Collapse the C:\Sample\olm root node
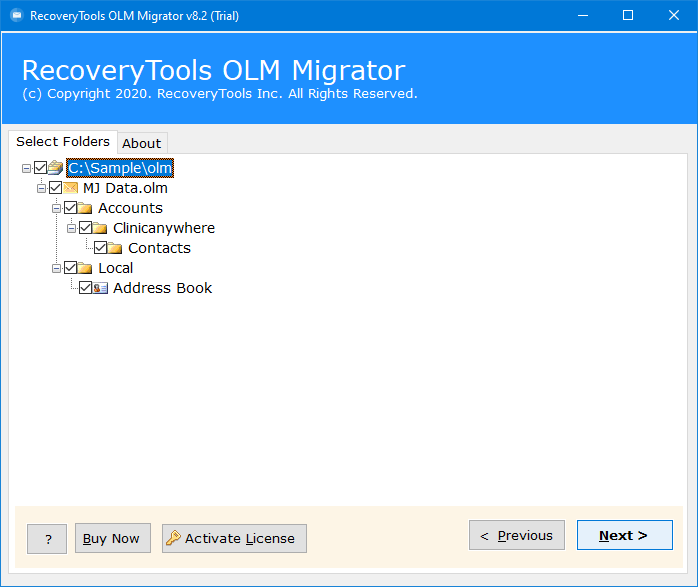This screenshot has width=698, height=587. pyautogui.click(x=26, y=168)
